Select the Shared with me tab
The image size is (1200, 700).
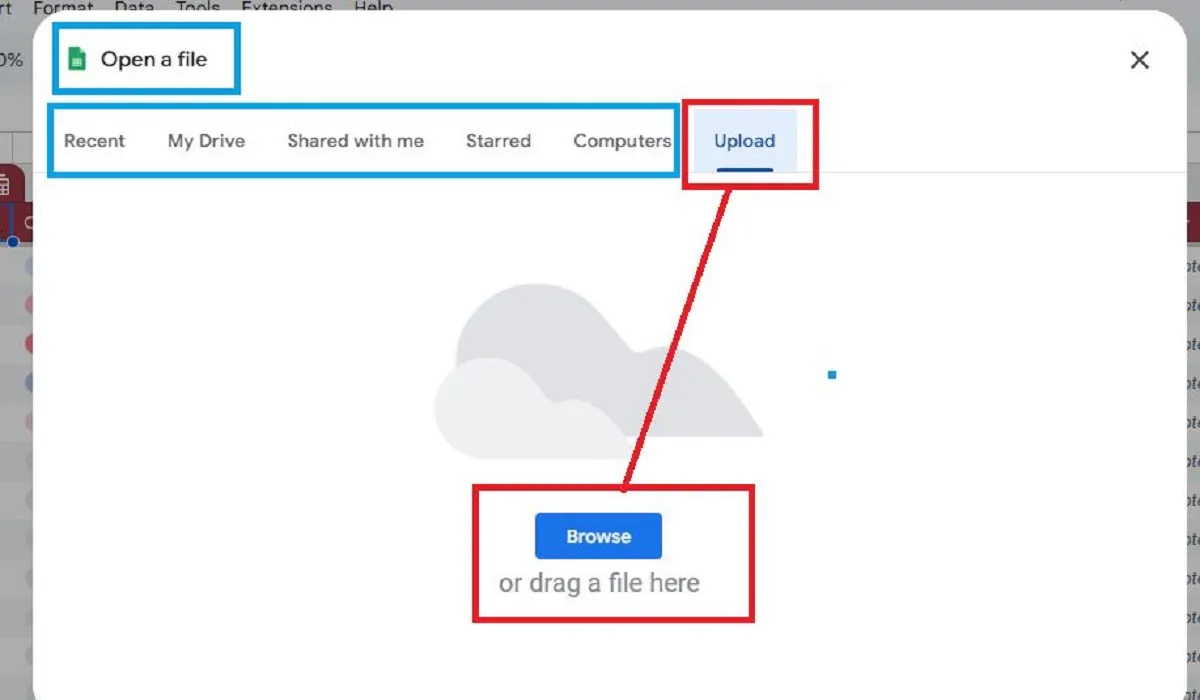355,141
